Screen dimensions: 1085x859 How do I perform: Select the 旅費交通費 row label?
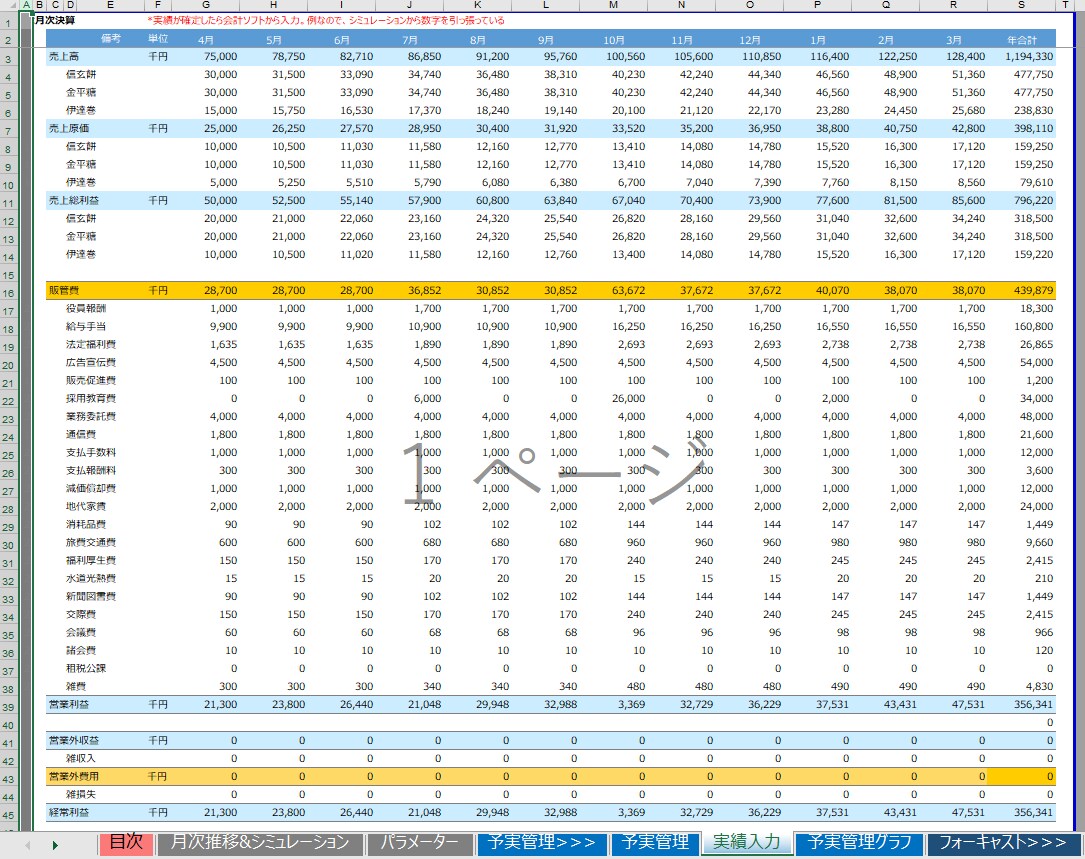91,543
